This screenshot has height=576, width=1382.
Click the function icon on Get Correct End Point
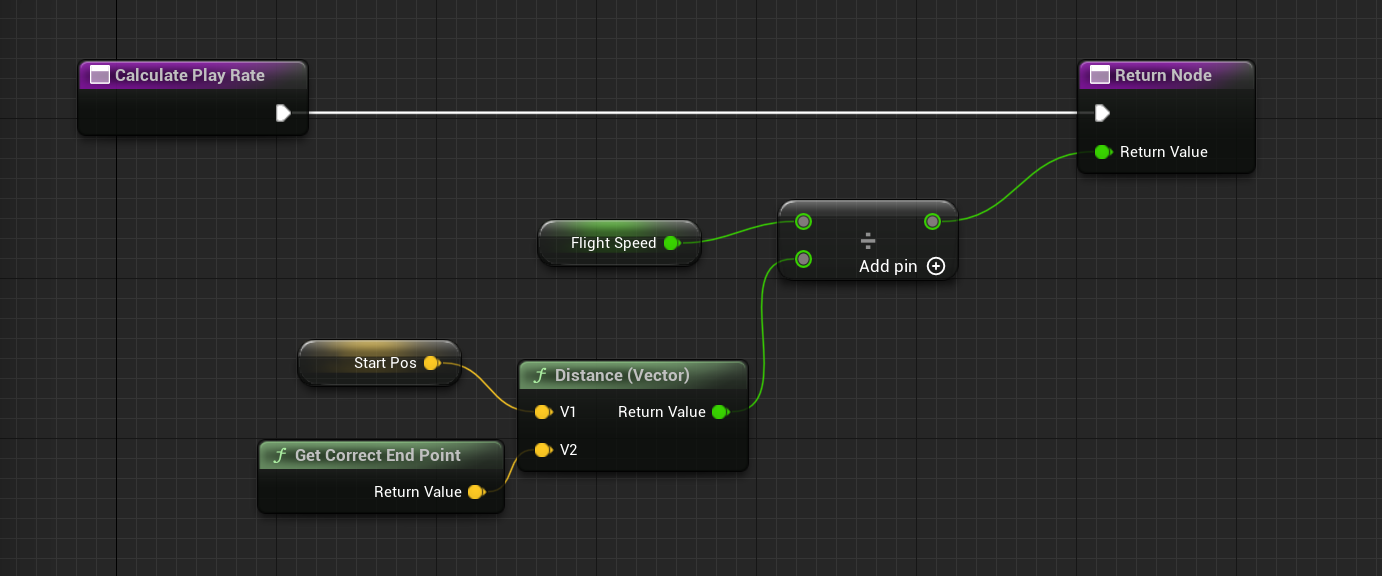(281, 455)
